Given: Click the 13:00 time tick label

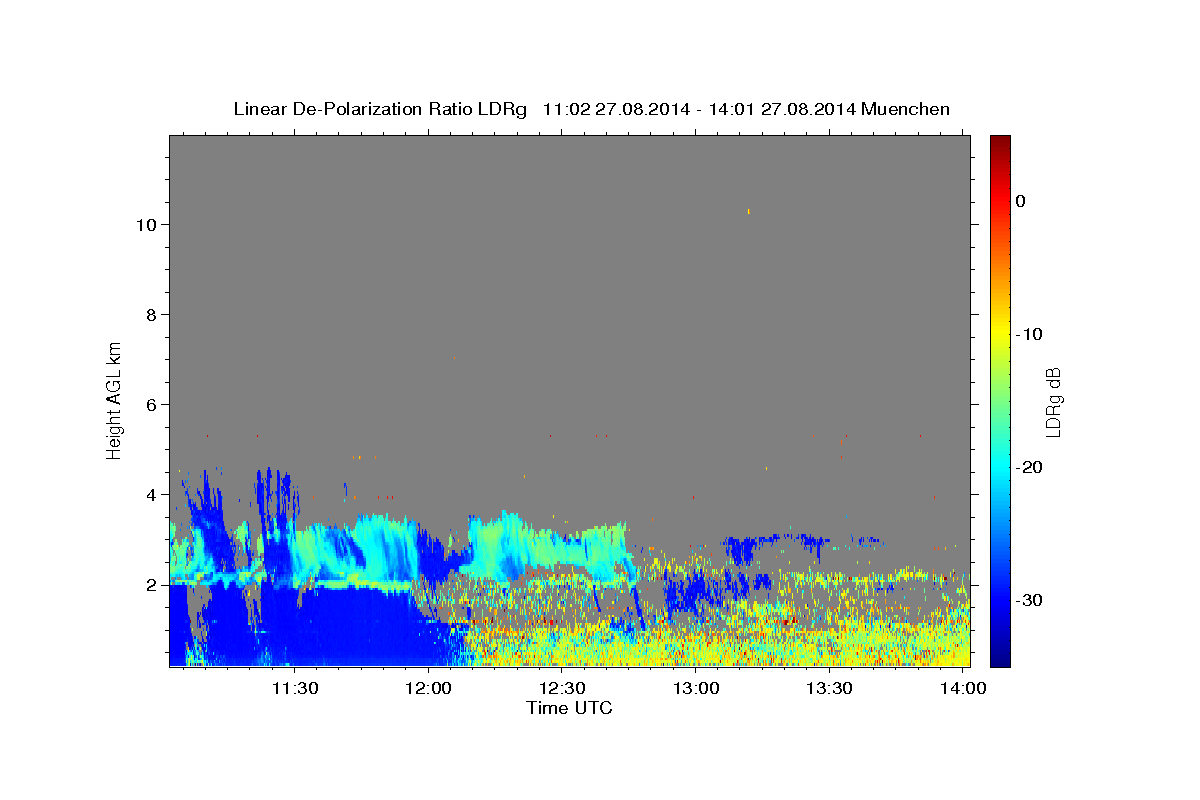Looking at the screenshot, I should (x=696, y=688).
